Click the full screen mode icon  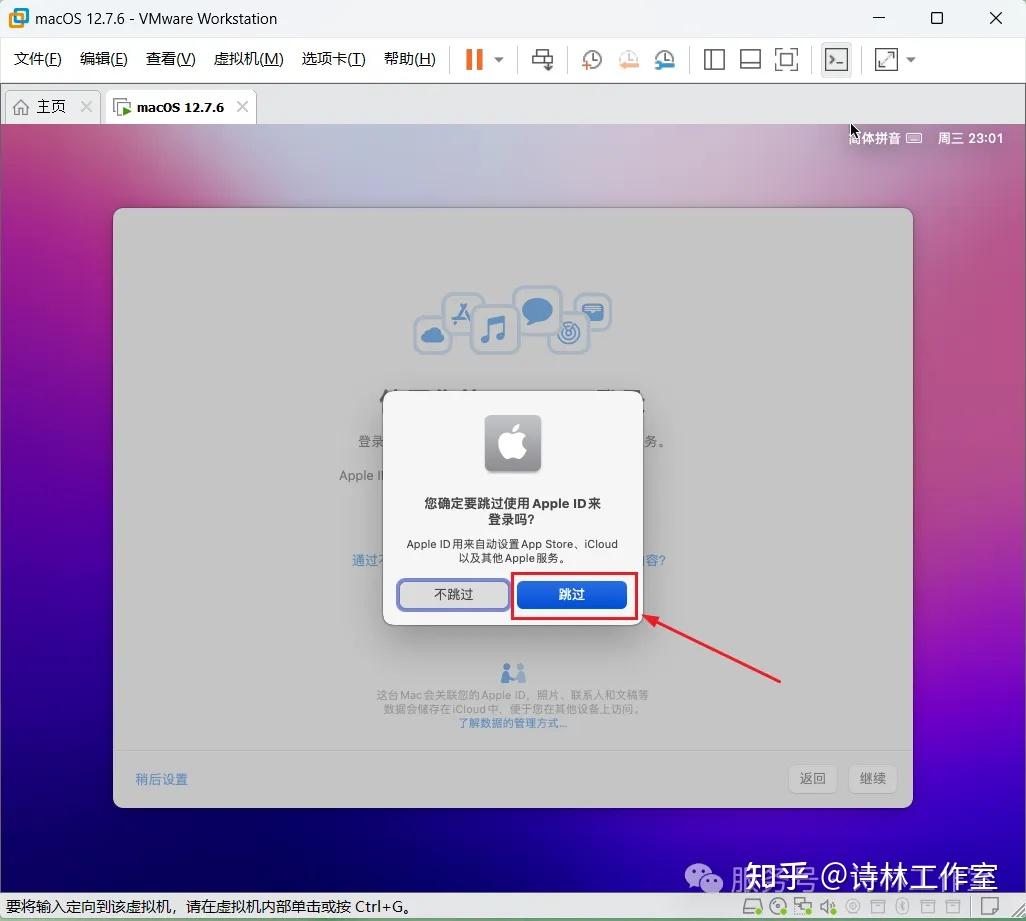coord(786,60)
